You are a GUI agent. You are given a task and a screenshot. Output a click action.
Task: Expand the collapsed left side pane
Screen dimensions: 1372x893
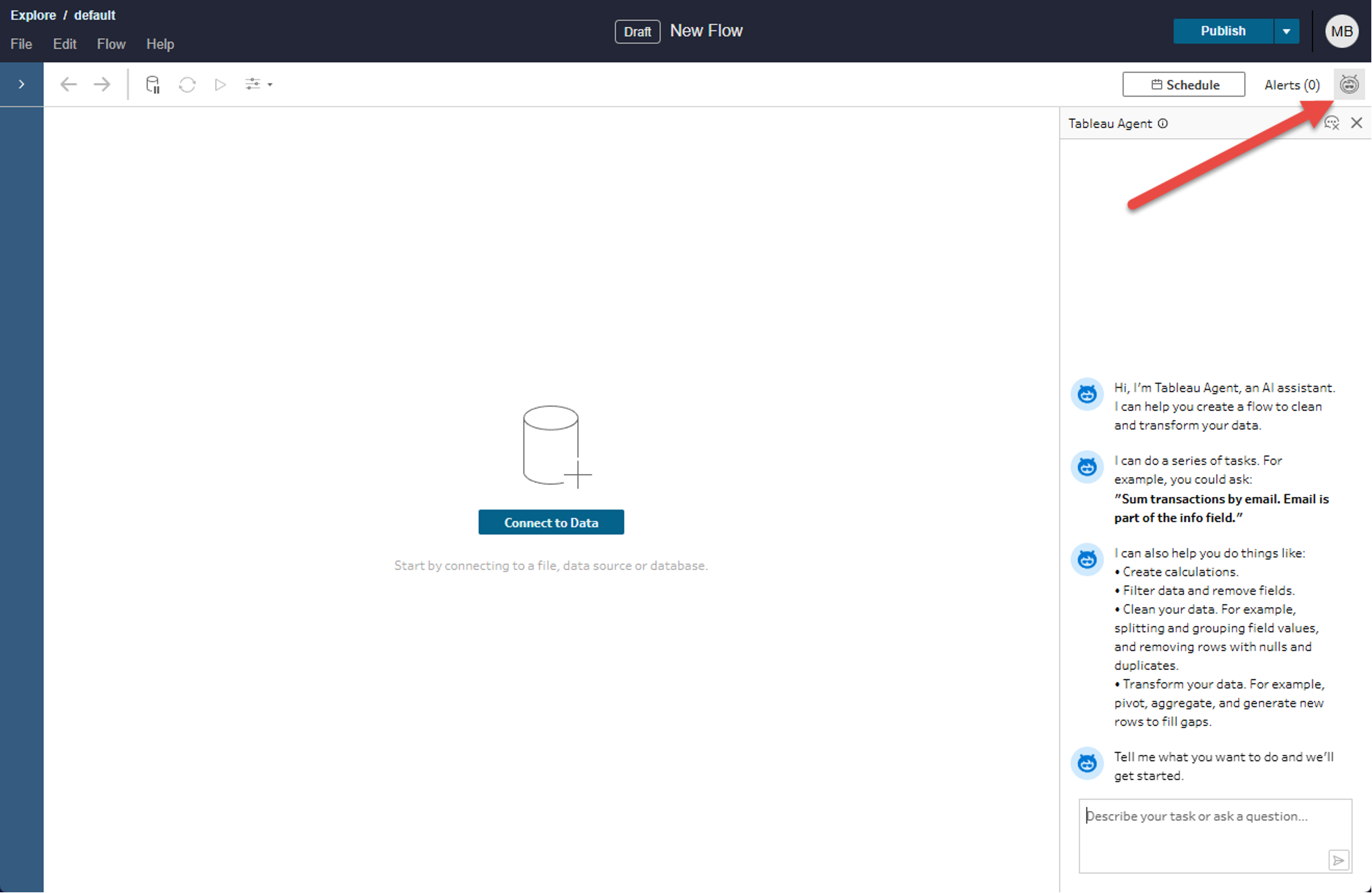point(22,85)
